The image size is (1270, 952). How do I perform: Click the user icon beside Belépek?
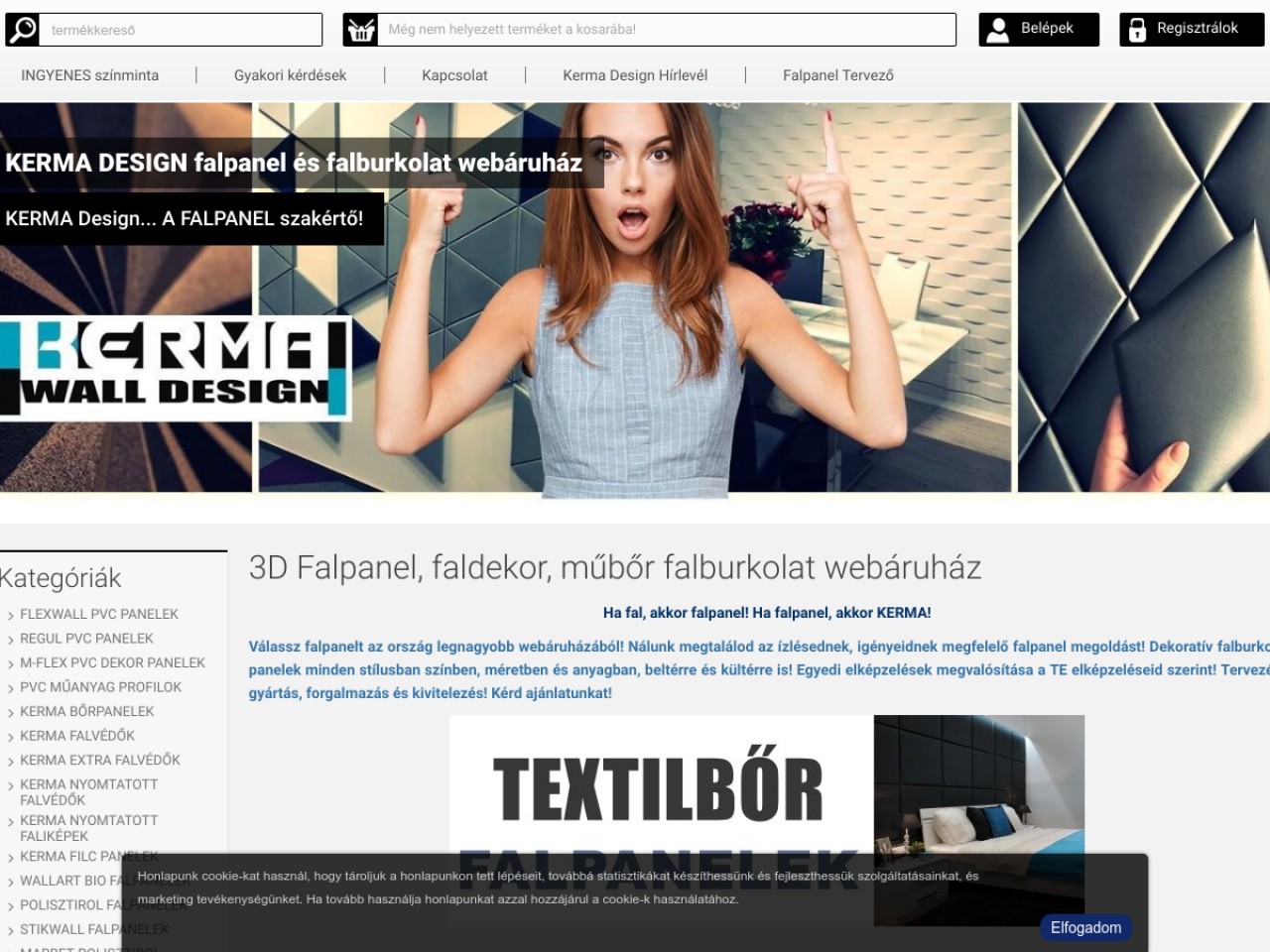click(999, 29)
